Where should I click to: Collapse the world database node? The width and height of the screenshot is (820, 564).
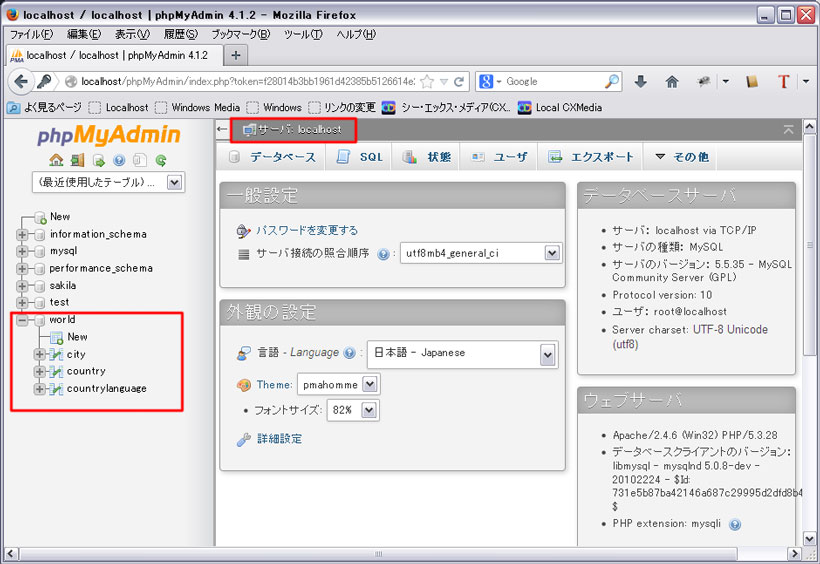coord(22,320)
